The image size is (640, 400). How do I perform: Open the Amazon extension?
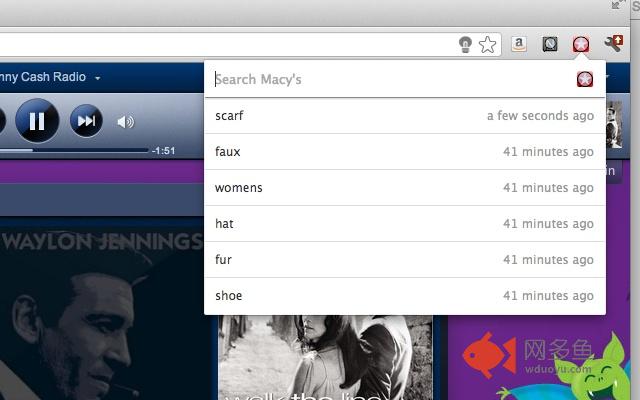(x=519, y=44)
